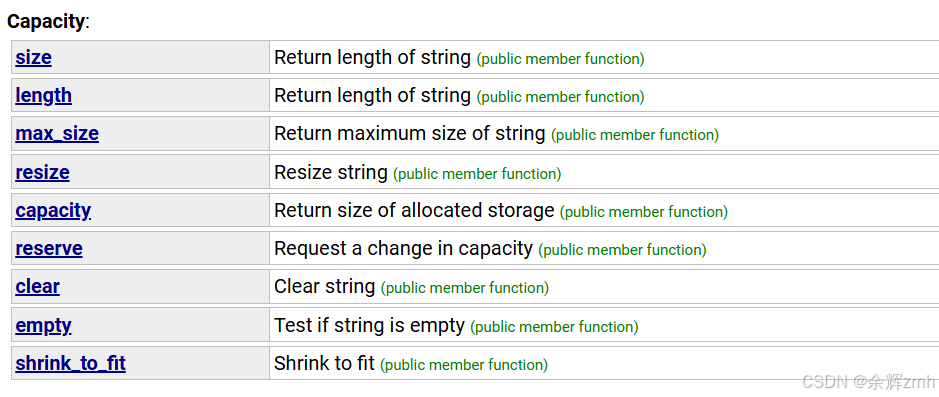Open the reserve function link

[x=49, y=248]
